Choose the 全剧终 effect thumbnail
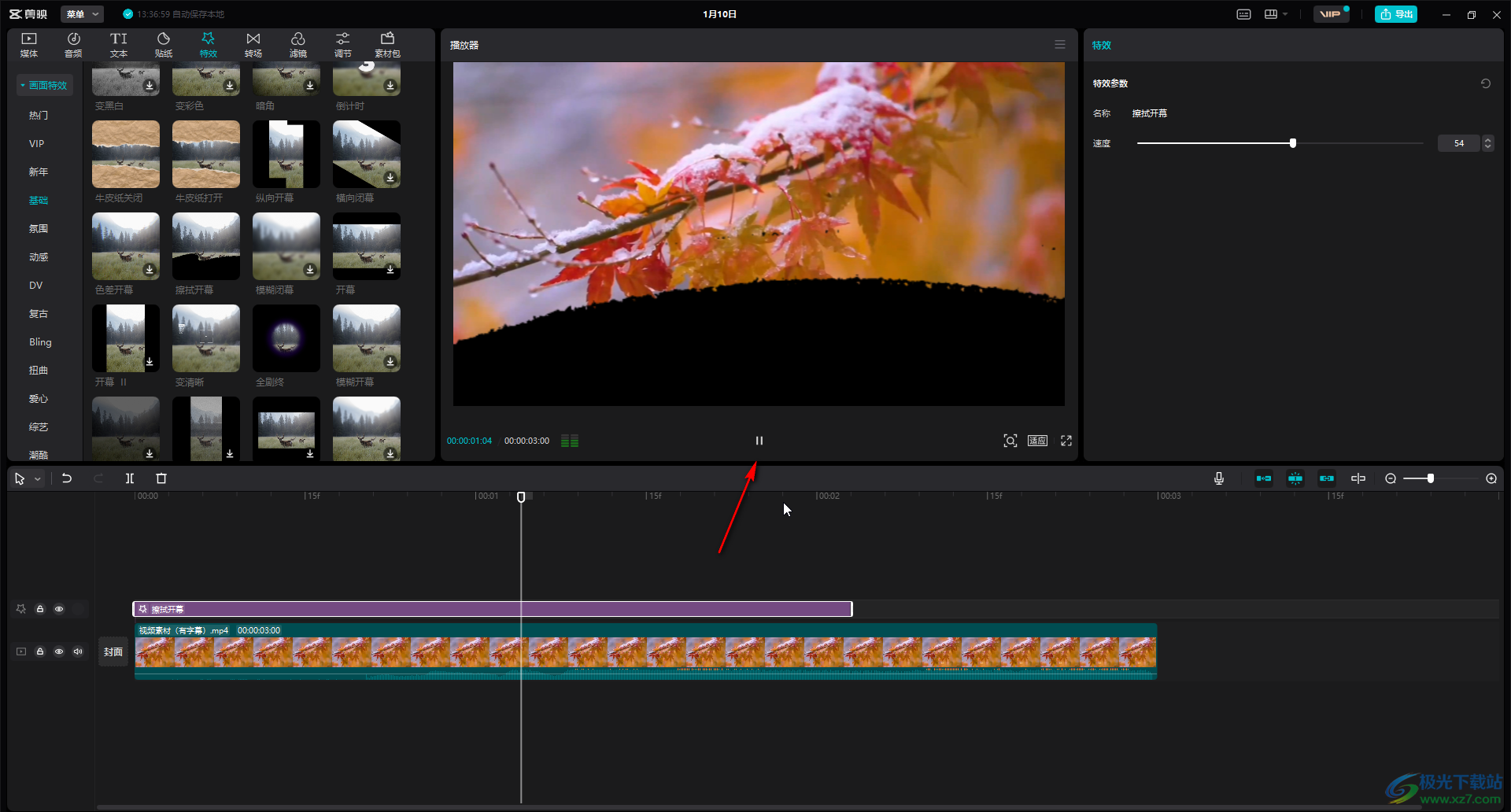This screenshot has height=812, width=1511. [x=286, y=338]
